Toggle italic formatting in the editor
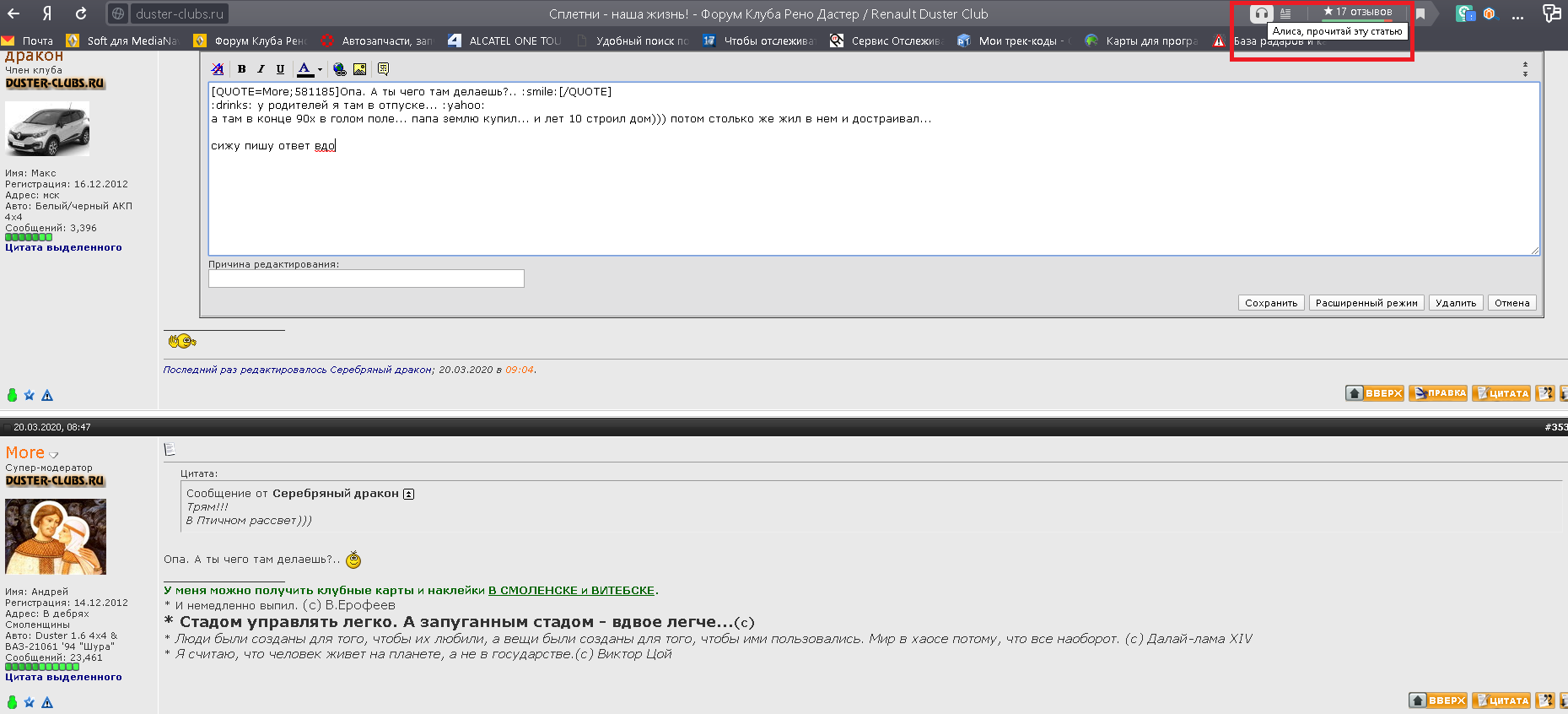 (x=261, y=69)
